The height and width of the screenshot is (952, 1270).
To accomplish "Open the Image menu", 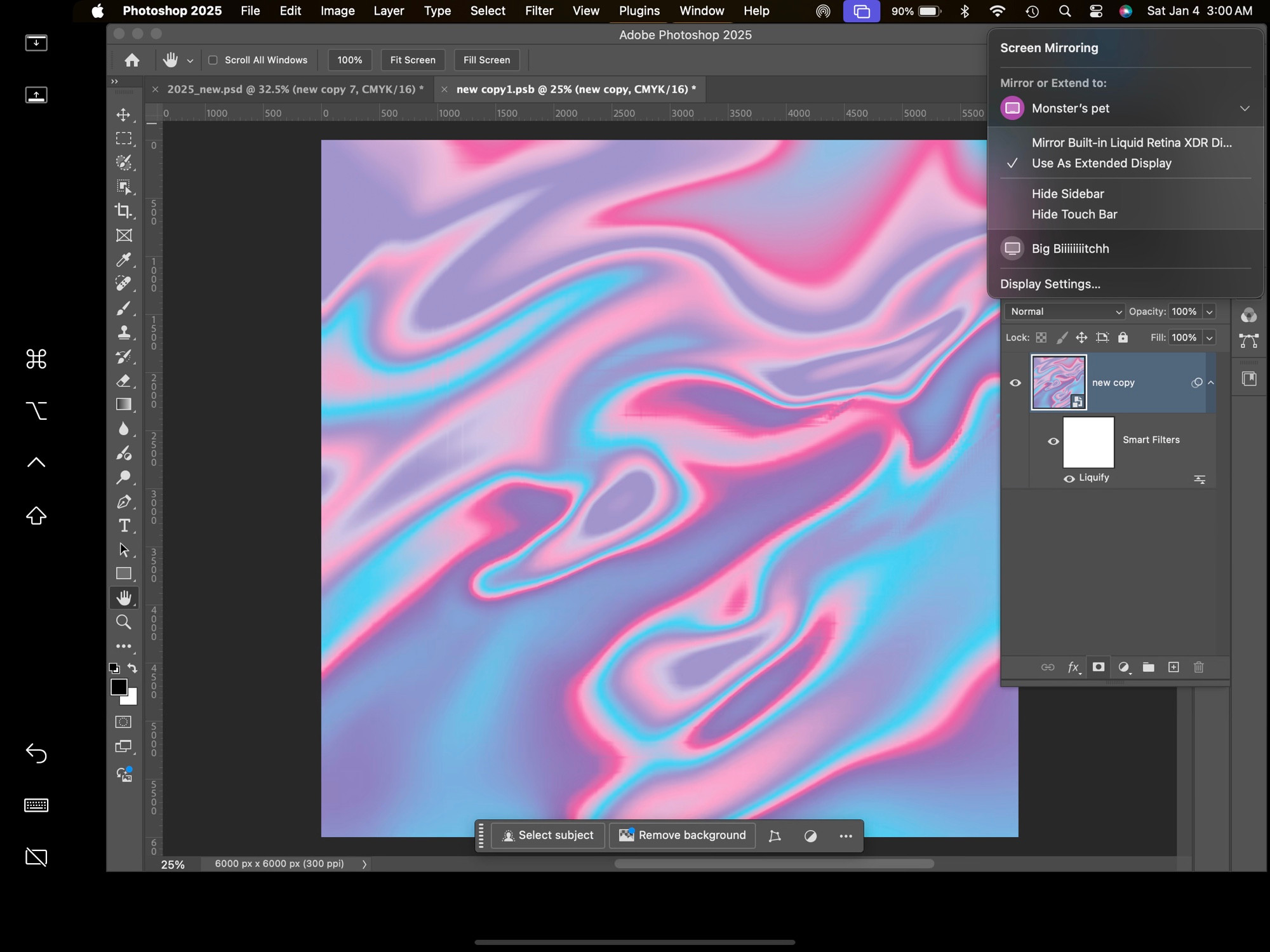I will click(x=337, y=11).
